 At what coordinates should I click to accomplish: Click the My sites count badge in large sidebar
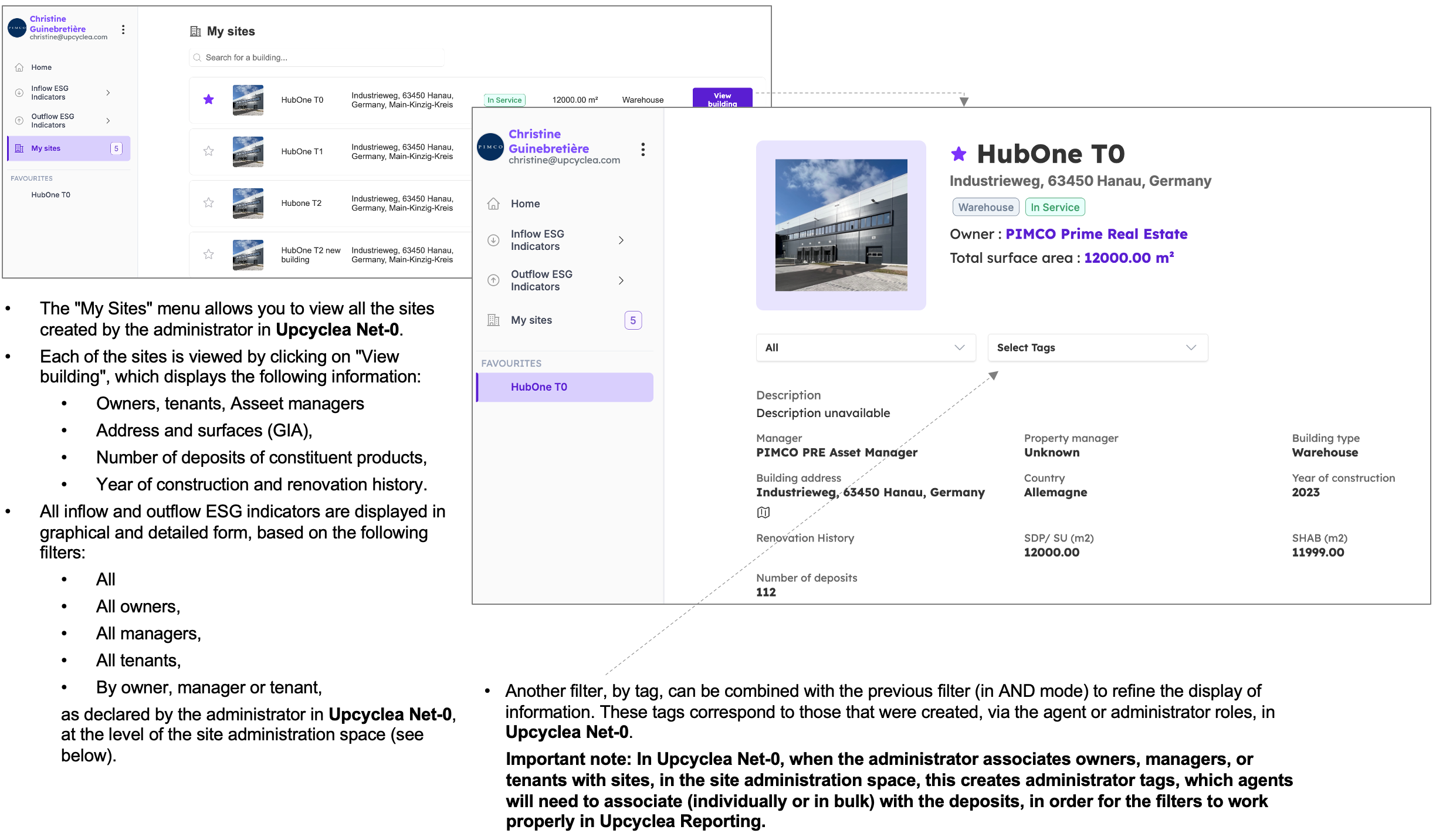[633, 320]
